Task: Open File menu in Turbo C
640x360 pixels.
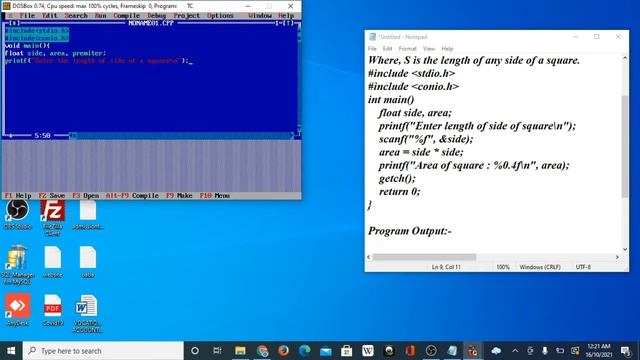Action: coord(27,16)
